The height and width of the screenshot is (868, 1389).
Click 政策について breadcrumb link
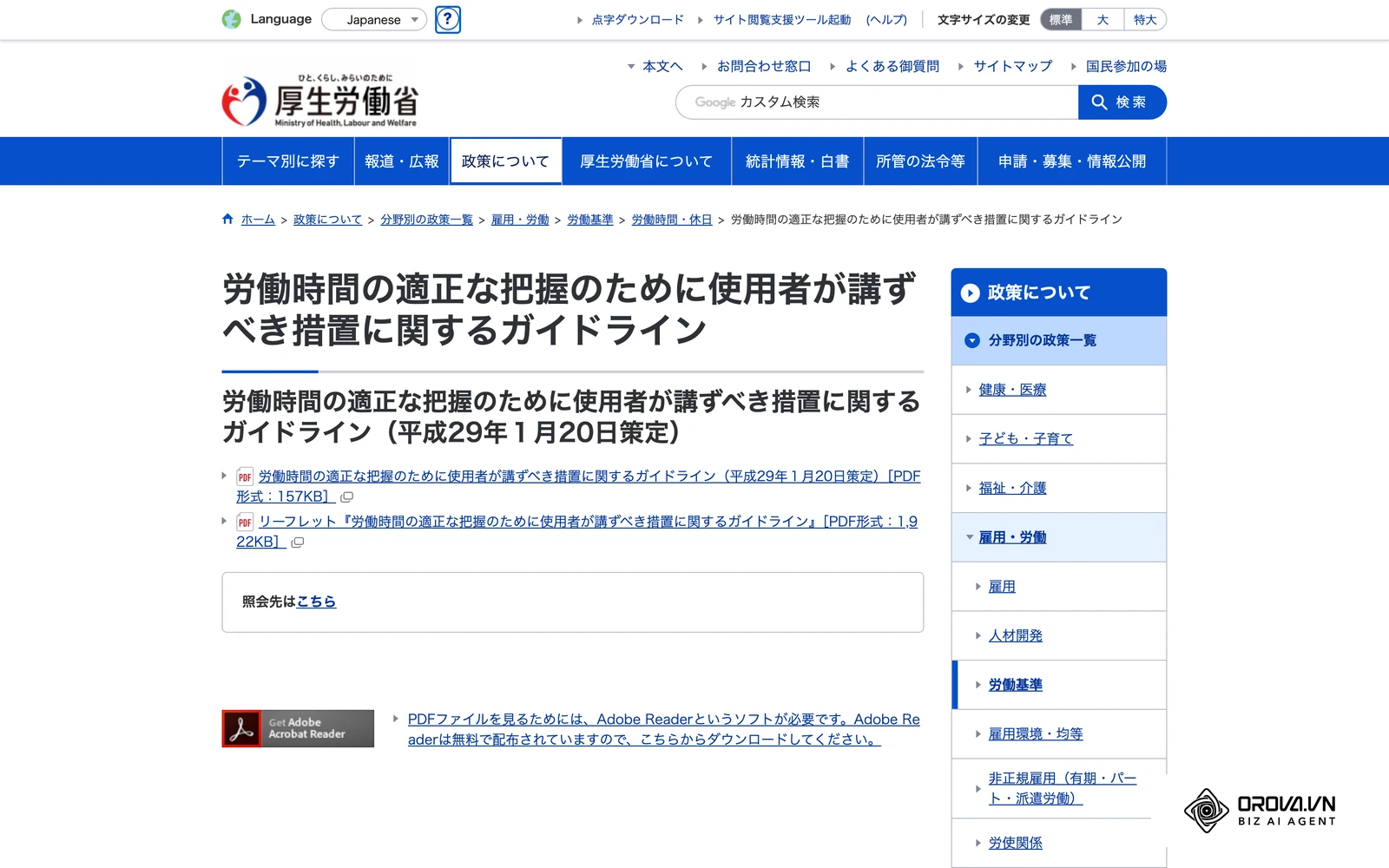pyautogui.click(x=327, y=220)
